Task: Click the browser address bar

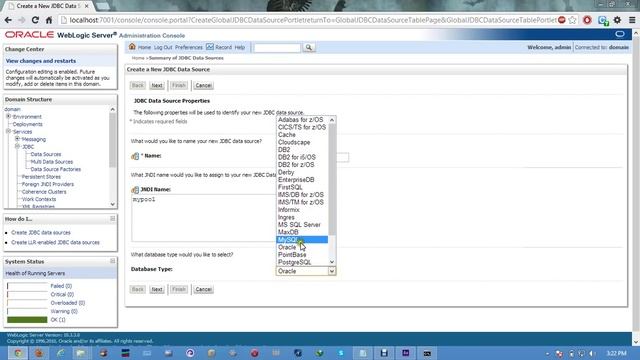Action: (x=312, y=20)
